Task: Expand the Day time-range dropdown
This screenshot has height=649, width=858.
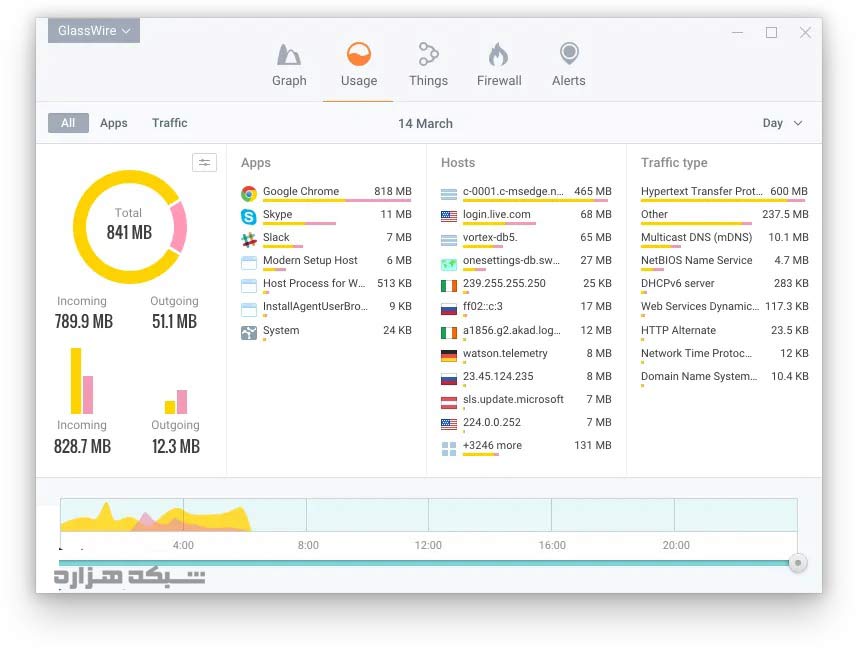Action: pos(782,123)
